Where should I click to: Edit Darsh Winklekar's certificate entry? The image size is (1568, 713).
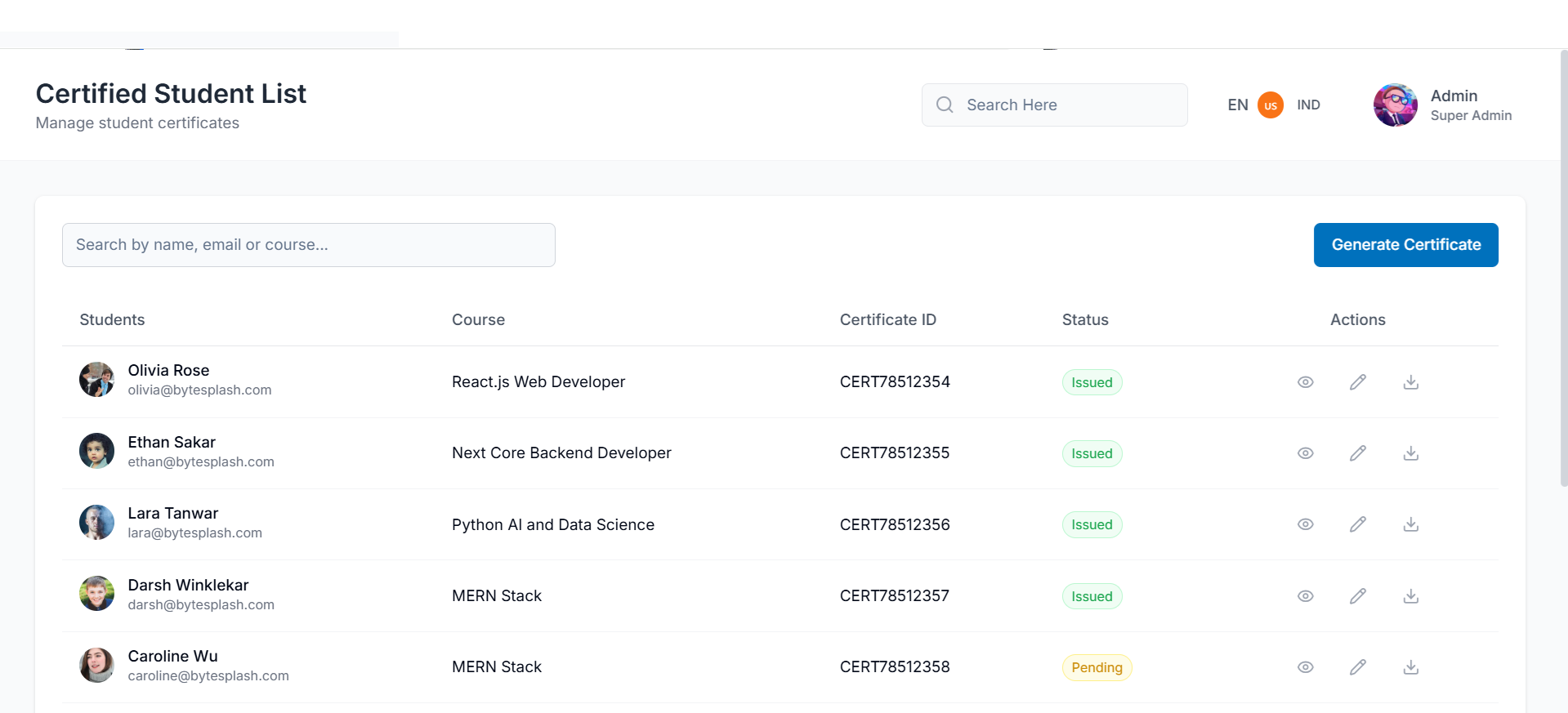pyautogui.click(x=1357, y=596)
